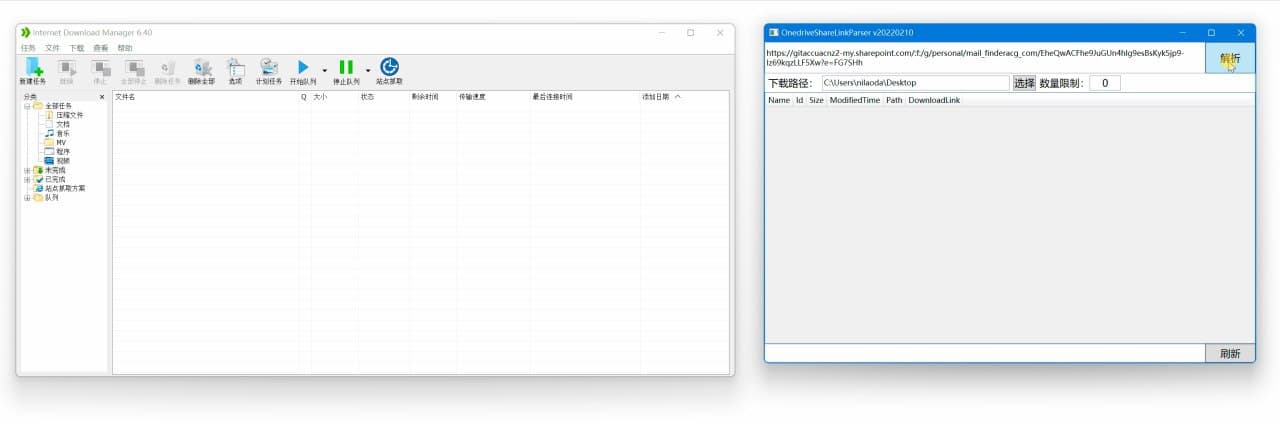
Task: Expand the 队列 tree node
Action: (x=27, y=197)
